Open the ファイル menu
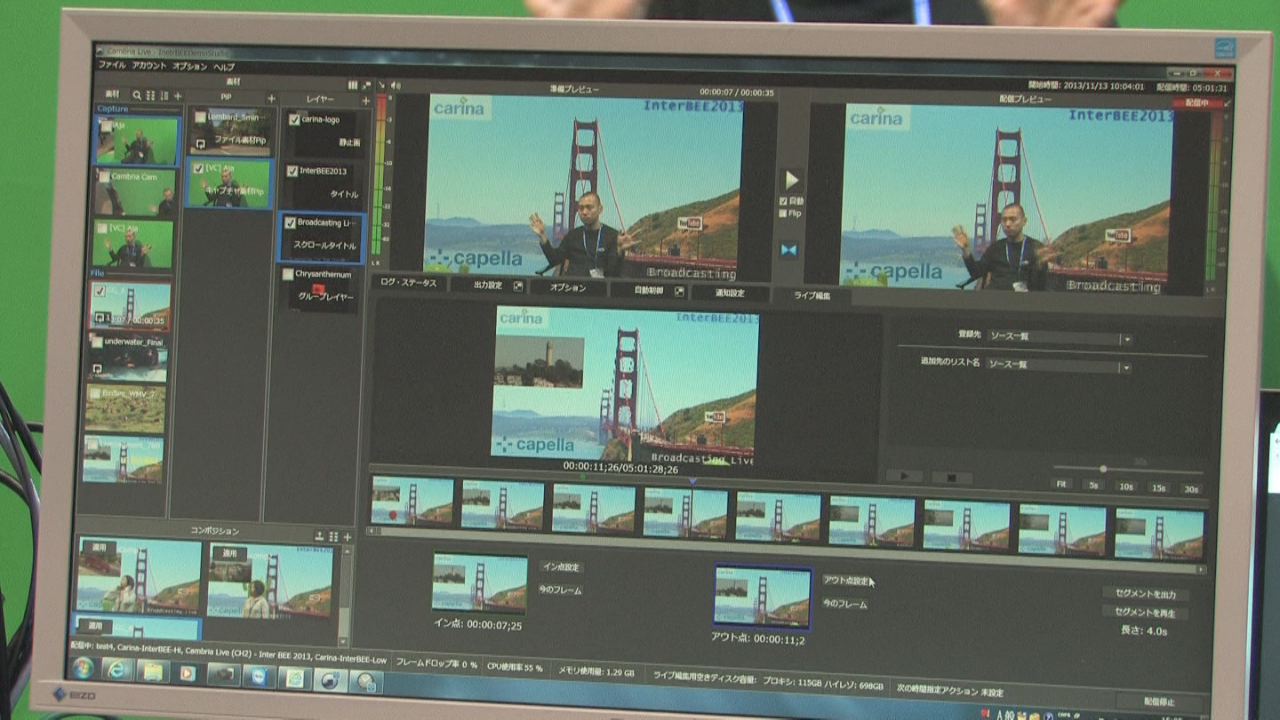1280x720 pixels. [x=112, y=65]
